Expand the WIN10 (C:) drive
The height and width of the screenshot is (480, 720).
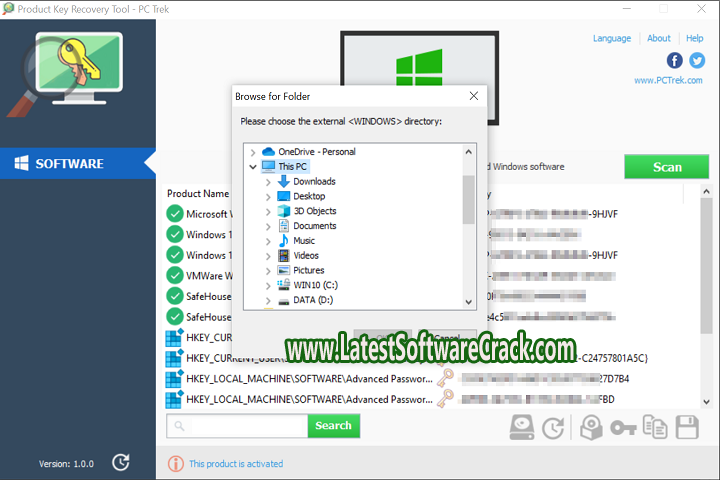268,285
